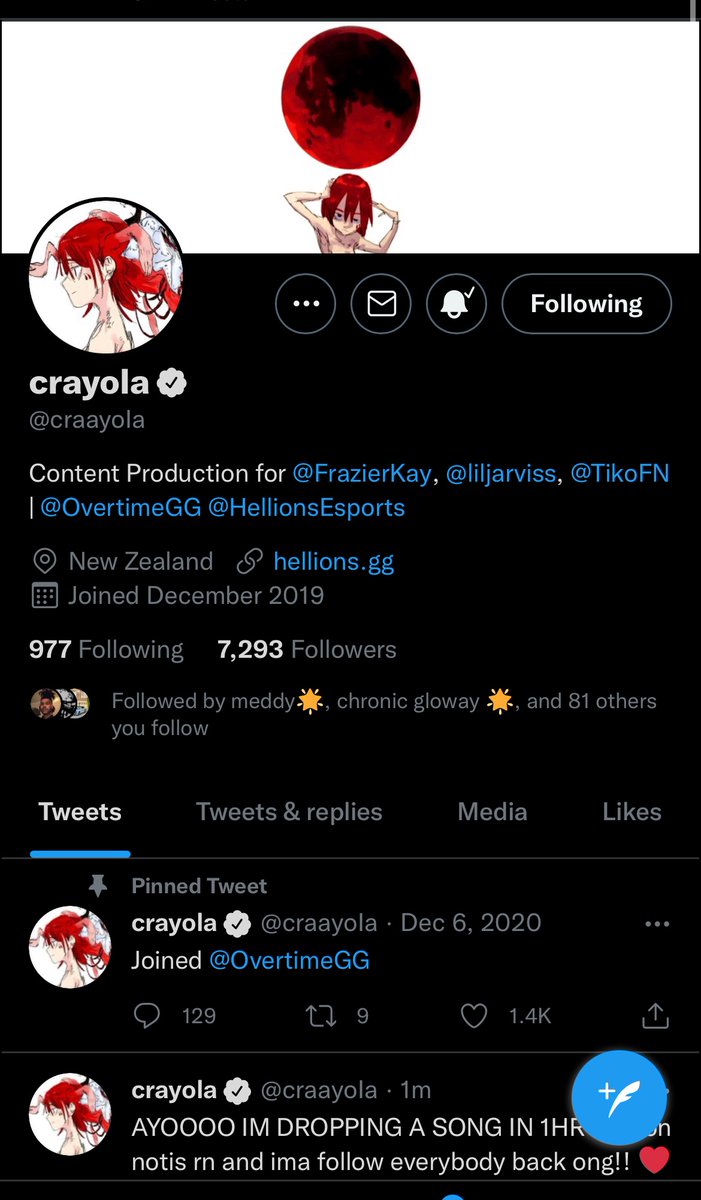View the 977 Following list
The image size is (701, 1200).
[106, 650]
